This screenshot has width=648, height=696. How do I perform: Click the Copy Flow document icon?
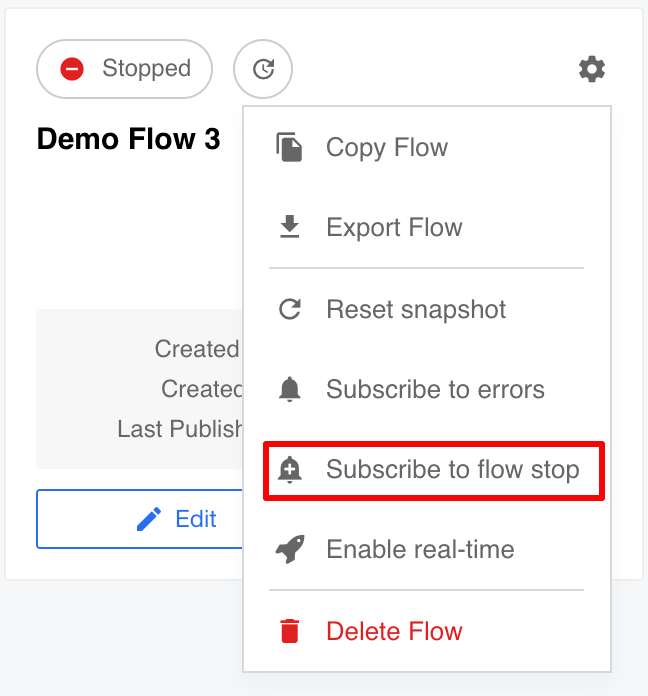289,147
